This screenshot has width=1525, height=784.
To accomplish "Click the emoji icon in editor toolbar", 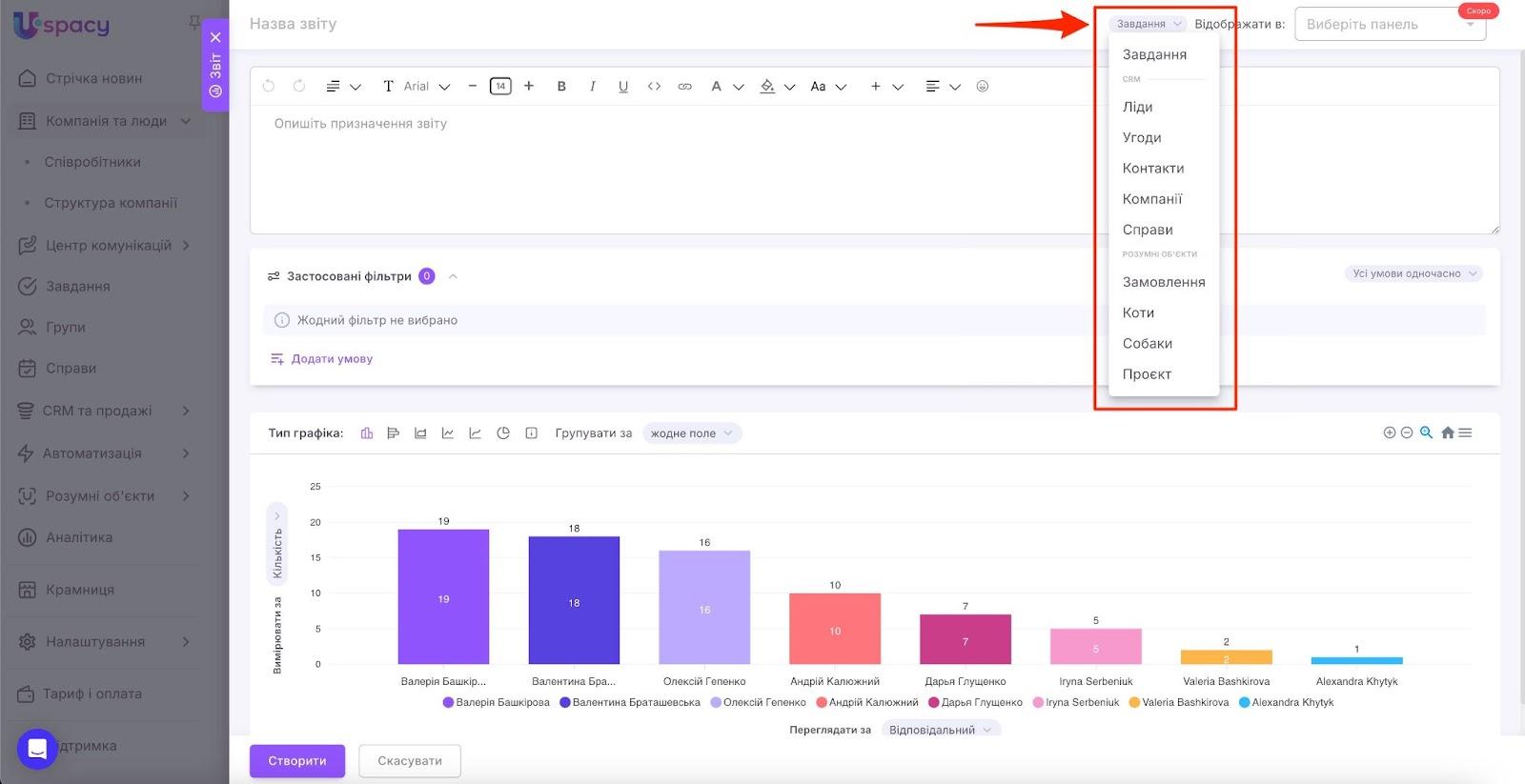I will pos(982,87).
